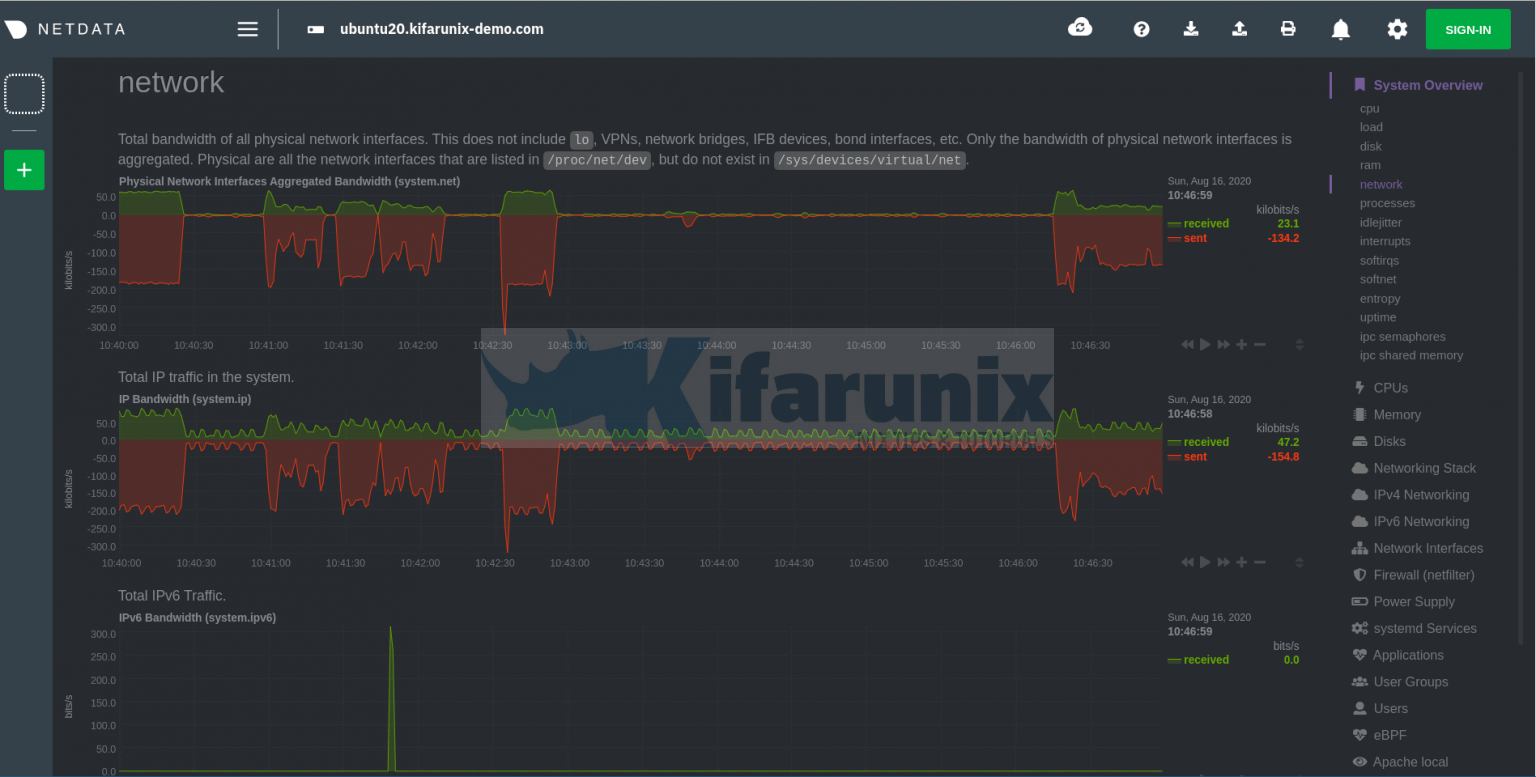This screenshot has width=1536, height=777.
Task: Select network in the System Overview menu
Action: [x=1381, y=184]
